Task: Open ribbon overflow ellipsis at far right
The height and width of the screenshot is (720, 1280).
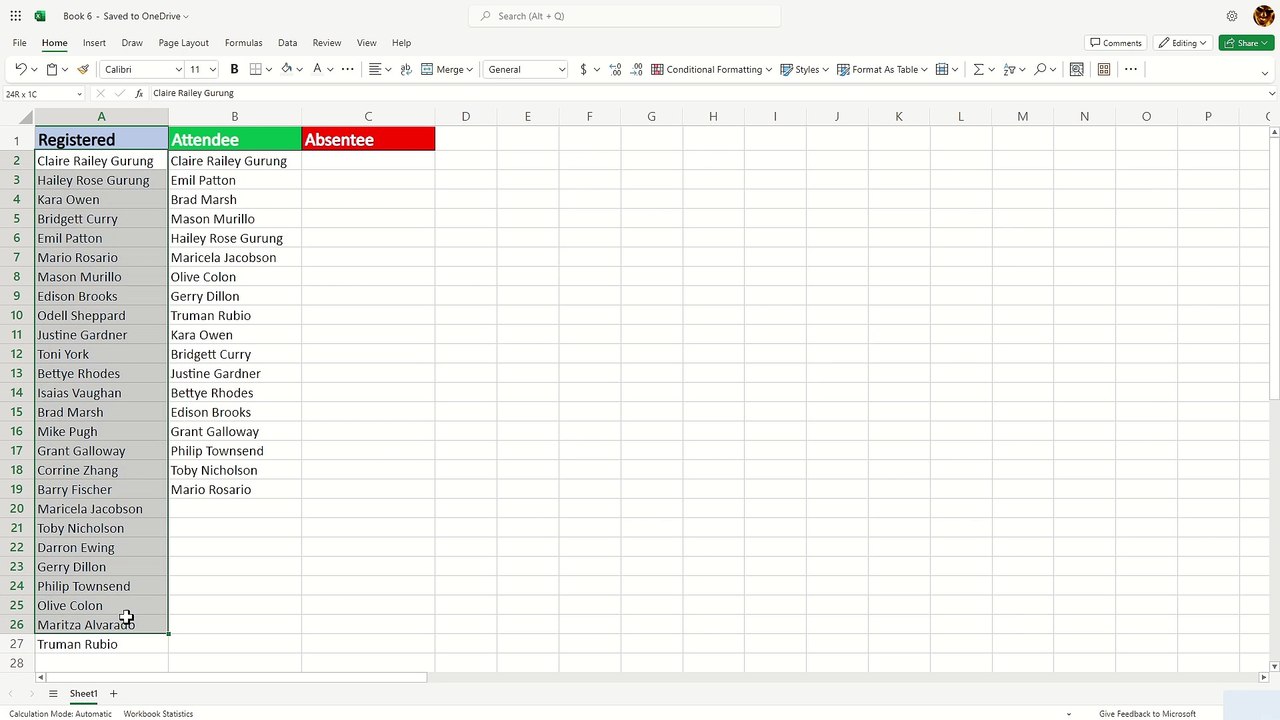Action: pyautogui.click(x=1130, y=69)
